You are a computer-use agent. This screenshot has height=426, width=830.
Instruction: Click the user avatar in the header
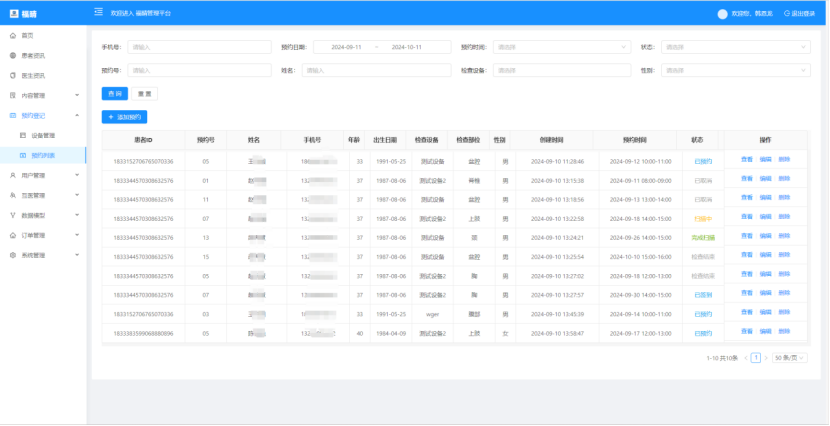tap(723, 14)
